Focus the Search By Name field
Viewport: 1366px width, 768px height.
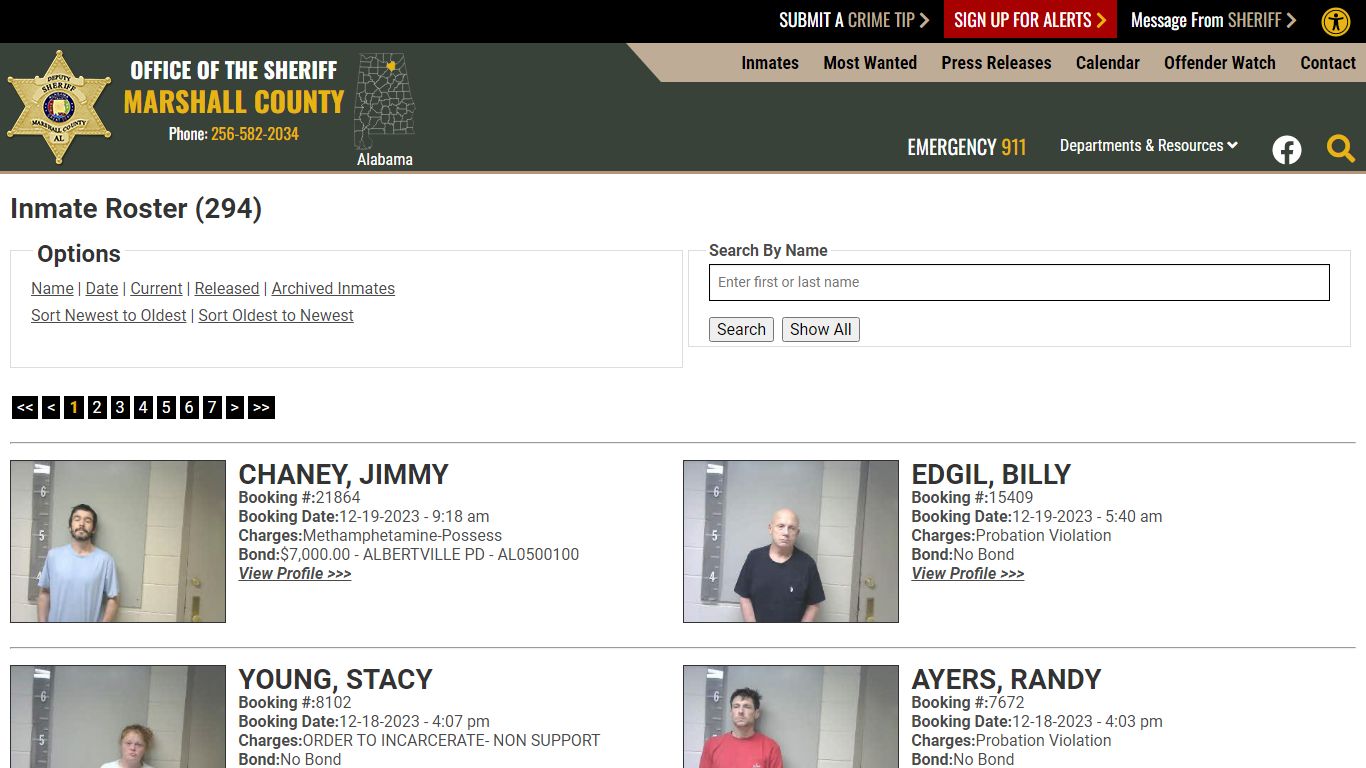pos(1019,282)
